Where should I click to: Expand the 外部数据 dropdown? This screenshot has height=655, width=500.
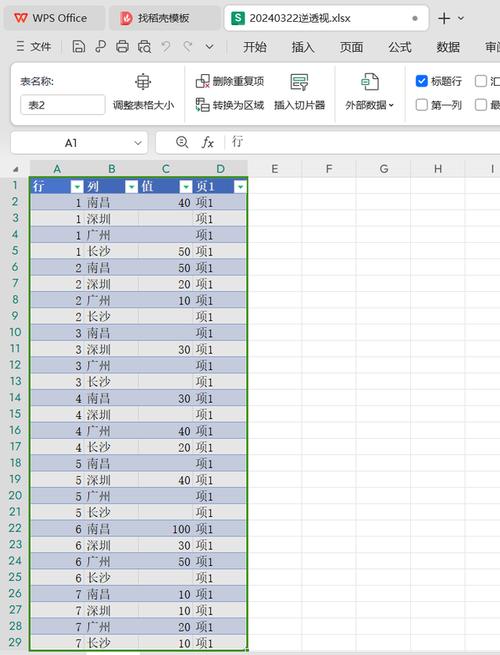370,105
